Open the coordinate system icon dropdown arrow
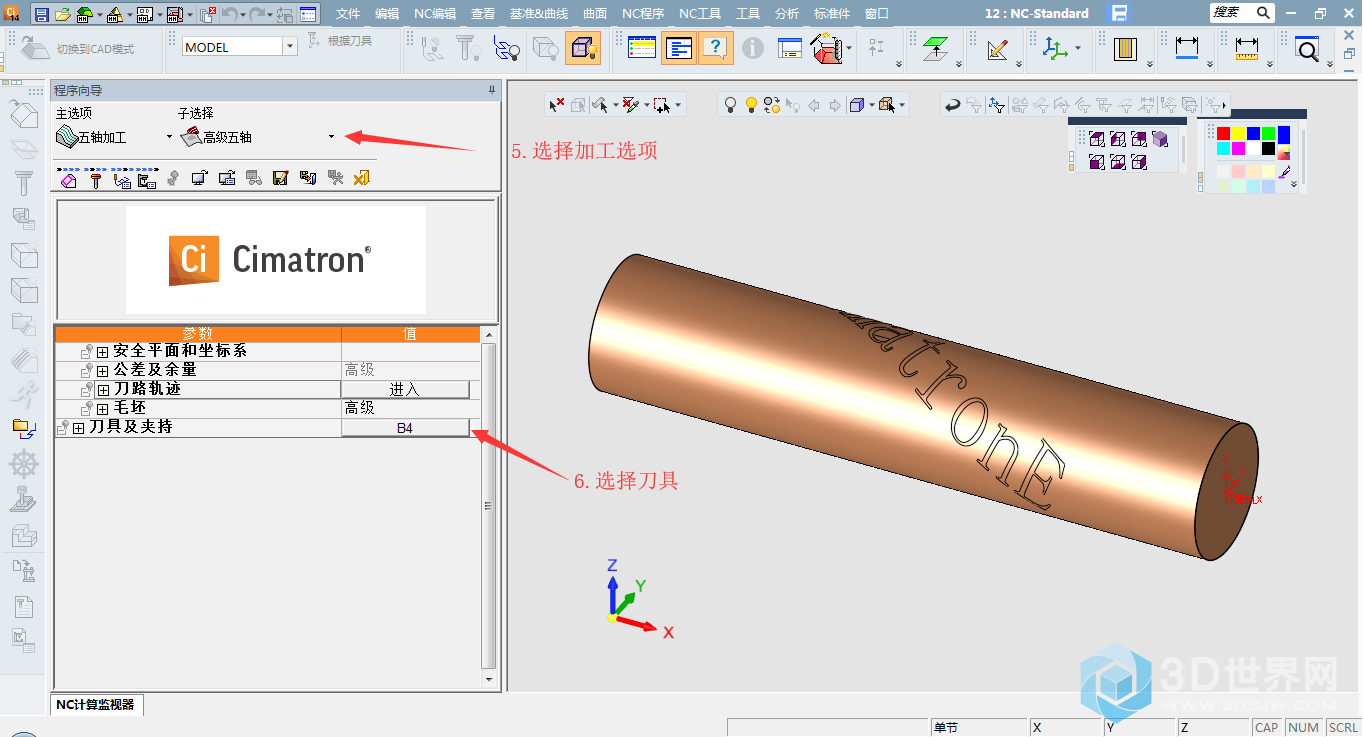1363x737 pixels. point(1078,48)
